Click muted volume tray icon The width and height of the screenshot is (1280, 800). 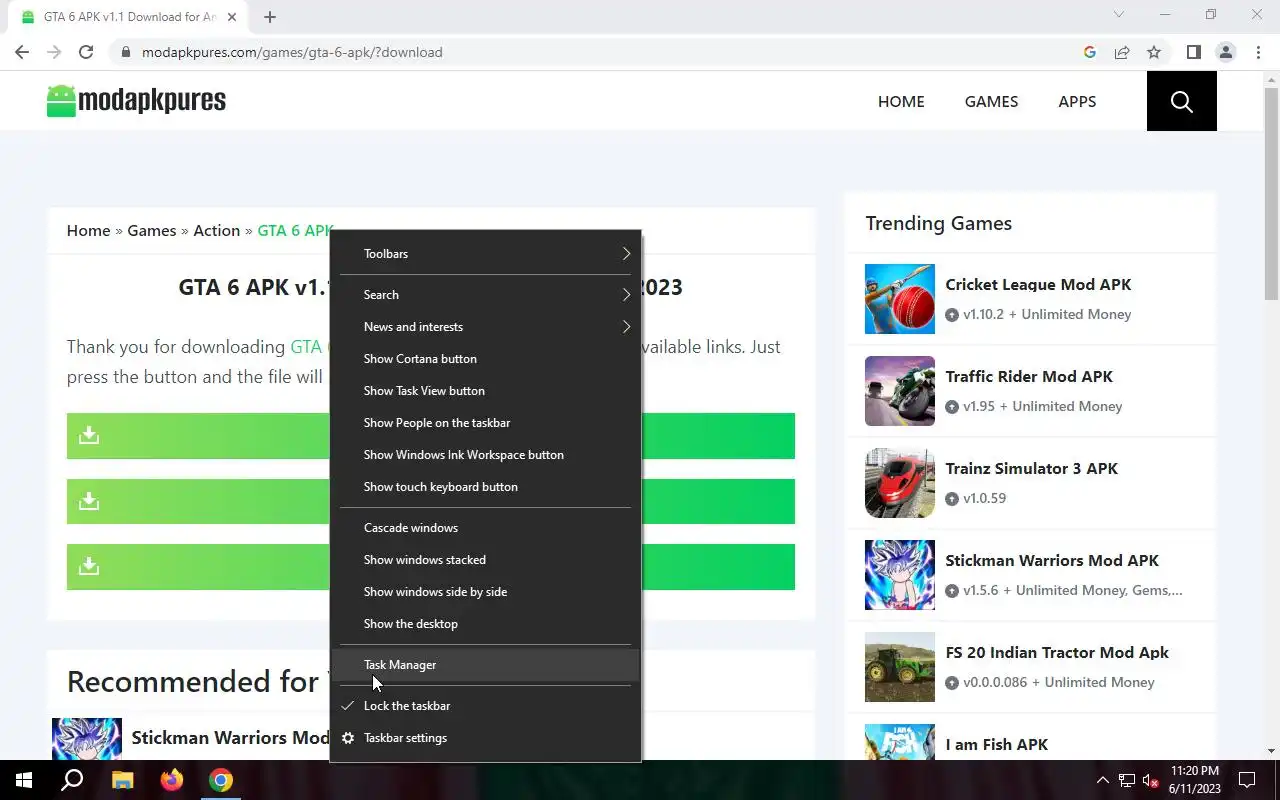coord(1150,780)
